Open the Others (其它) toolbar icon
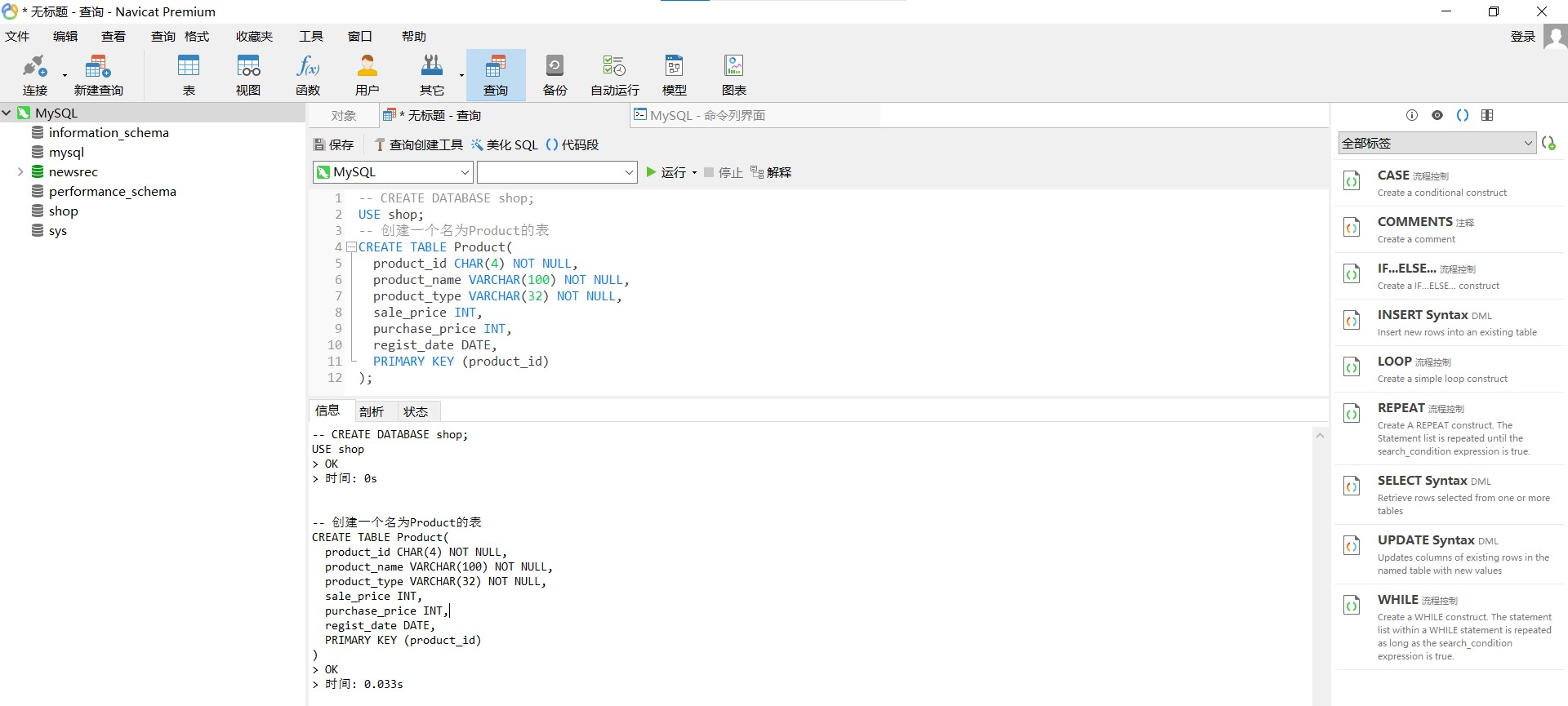 click(432, 75)
